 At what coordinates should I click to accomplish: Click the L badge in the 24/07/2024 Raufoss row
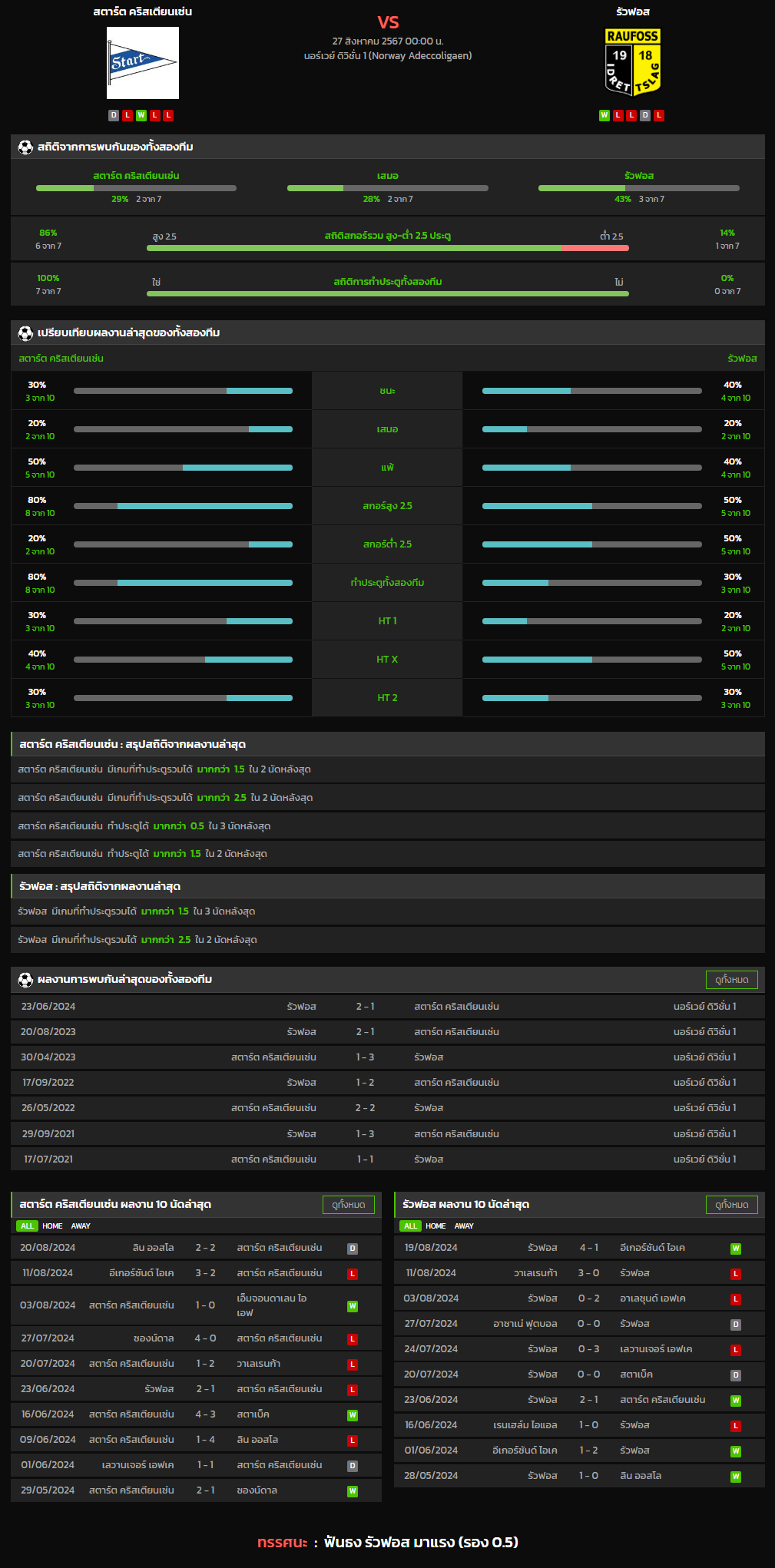[736, 1350]
